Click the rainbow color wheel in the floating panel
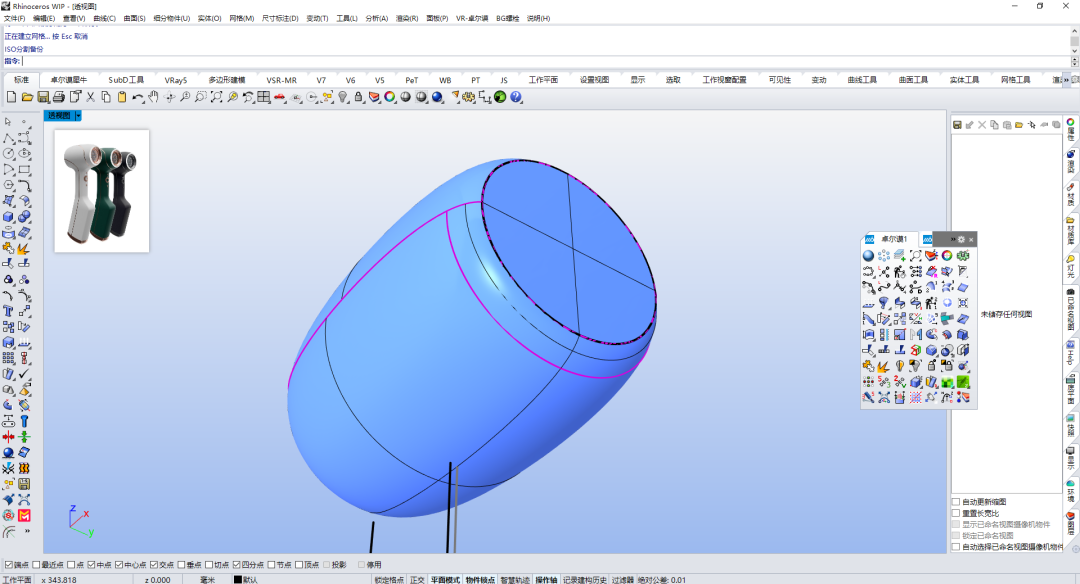This screenshot has height=584, width=1080. [947, 256]
